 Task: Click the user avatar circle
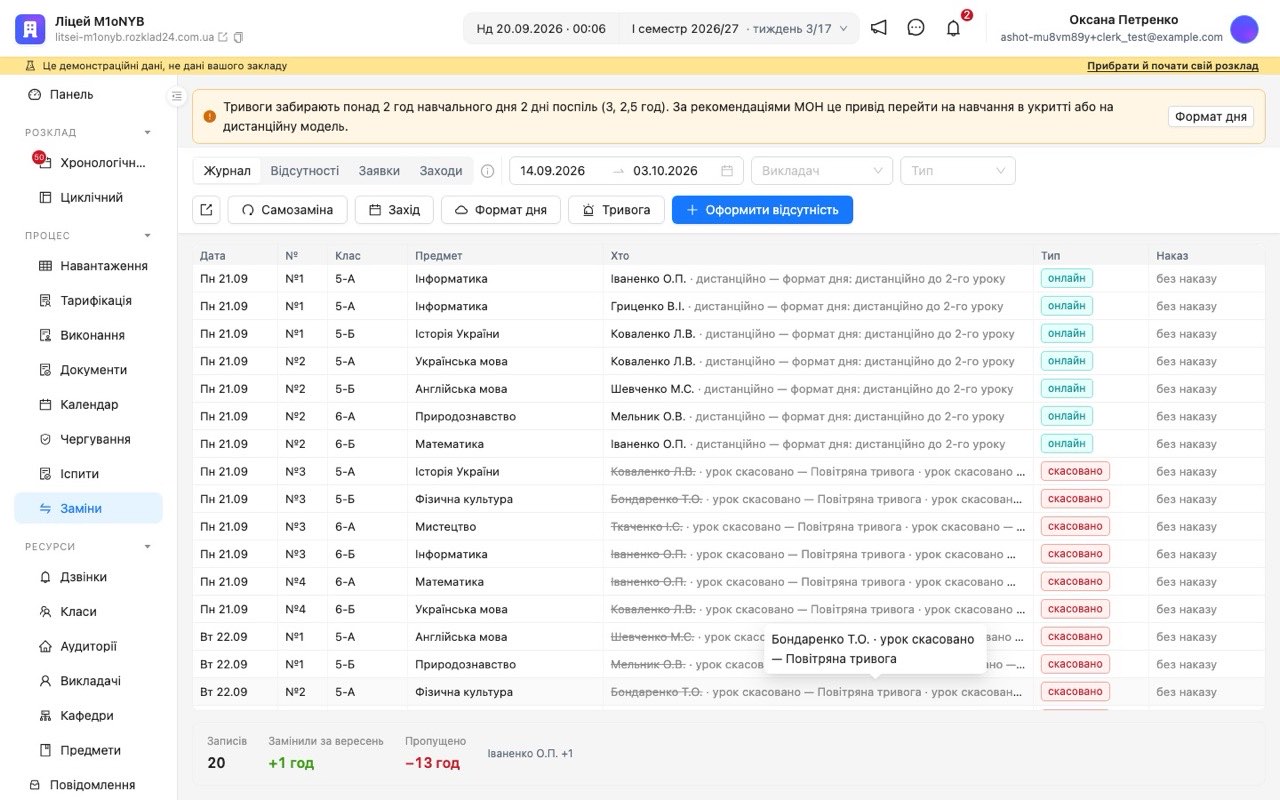[1244, 29]
